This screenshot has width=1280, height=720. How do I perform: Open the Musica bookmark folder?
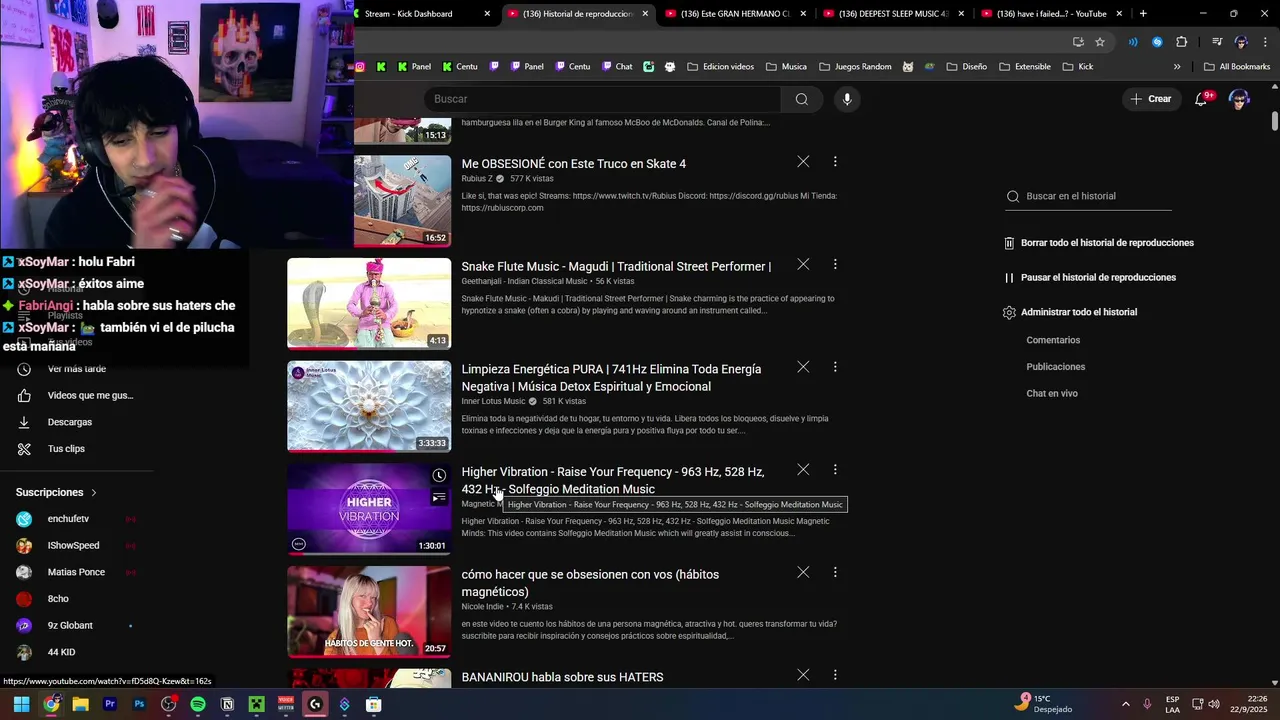tap(786, 67)
